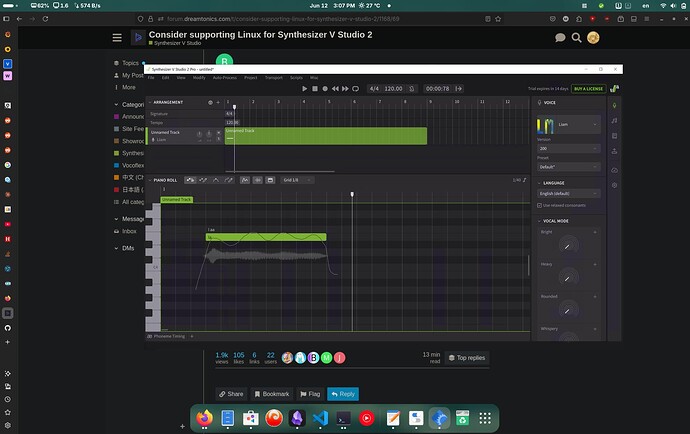Open the forum hamburger menu
690x434 pixels.
(x=117, y=37)
